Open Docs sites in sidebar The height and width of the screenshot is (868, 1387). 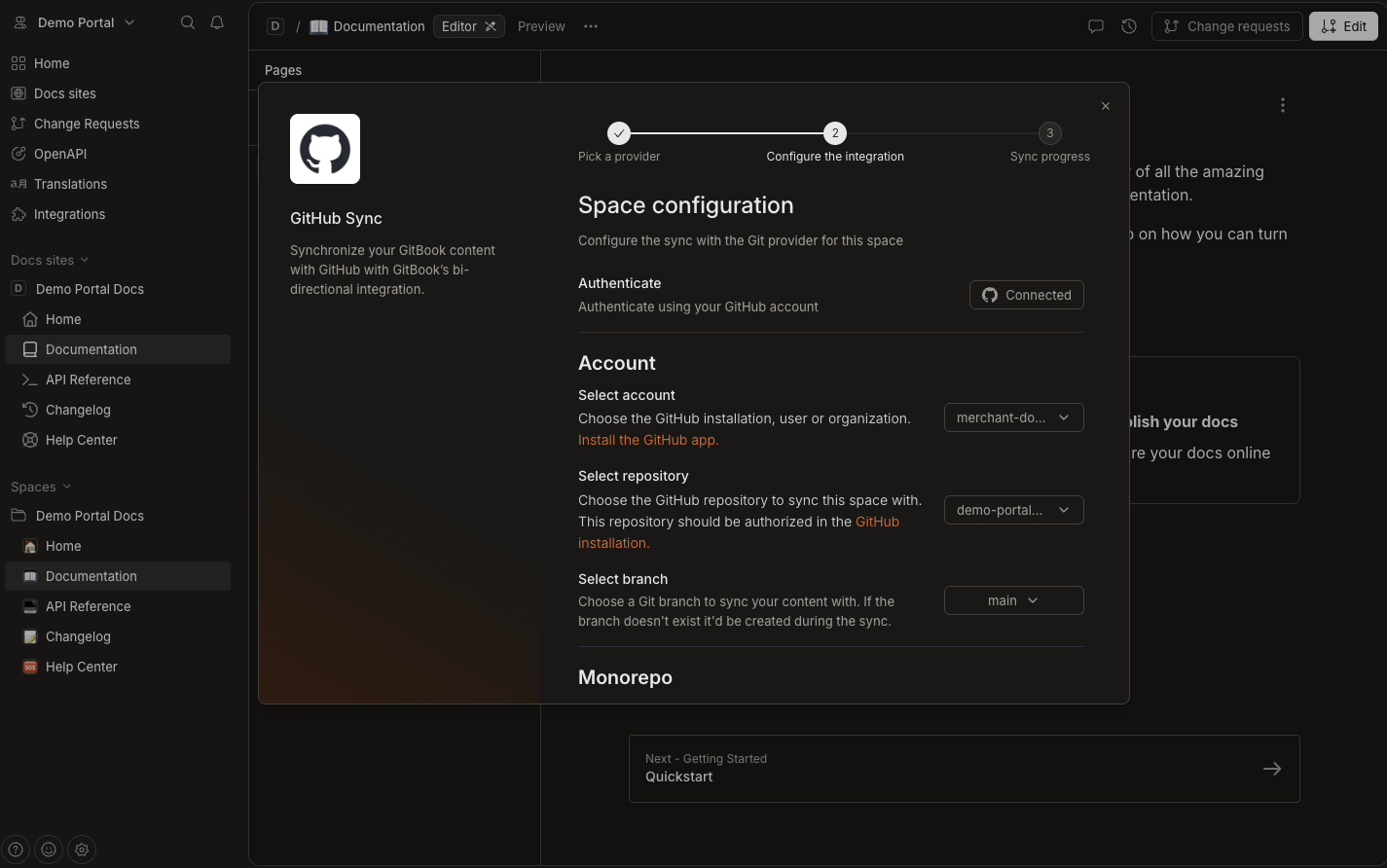(117, 93)
